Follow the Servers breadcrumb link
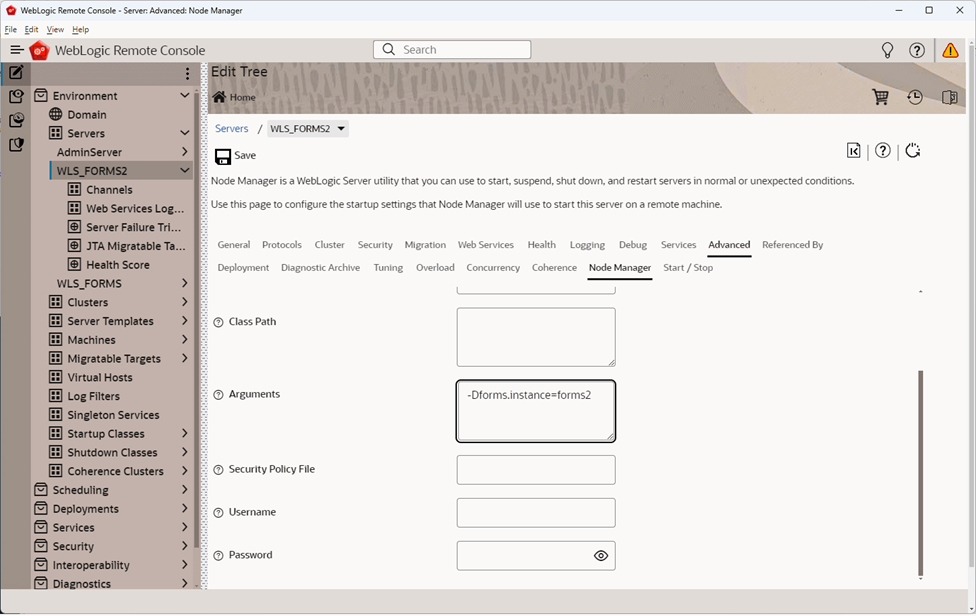This screenshot has width=976, height=616. click(x=232, y=129)
